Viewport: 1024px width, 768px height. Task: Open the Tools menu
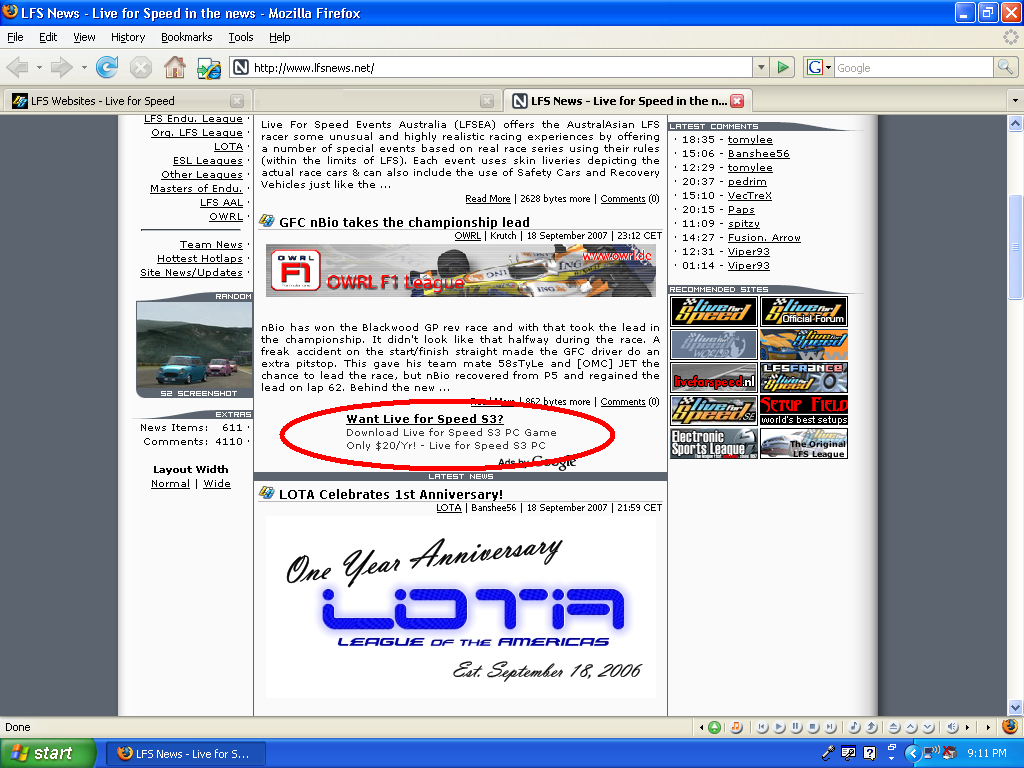pos(240,37)
